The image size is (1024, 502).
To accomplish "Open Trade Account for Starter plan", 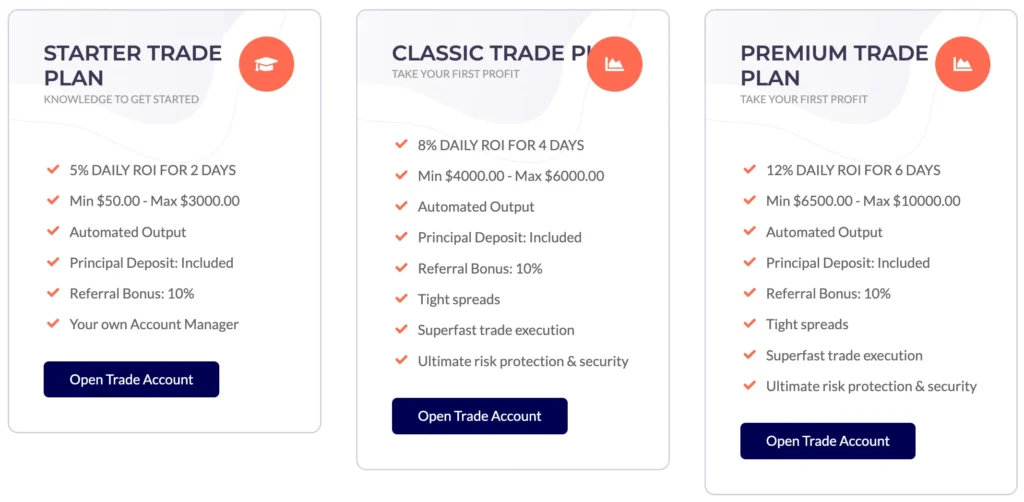I will tap(131, 380).
